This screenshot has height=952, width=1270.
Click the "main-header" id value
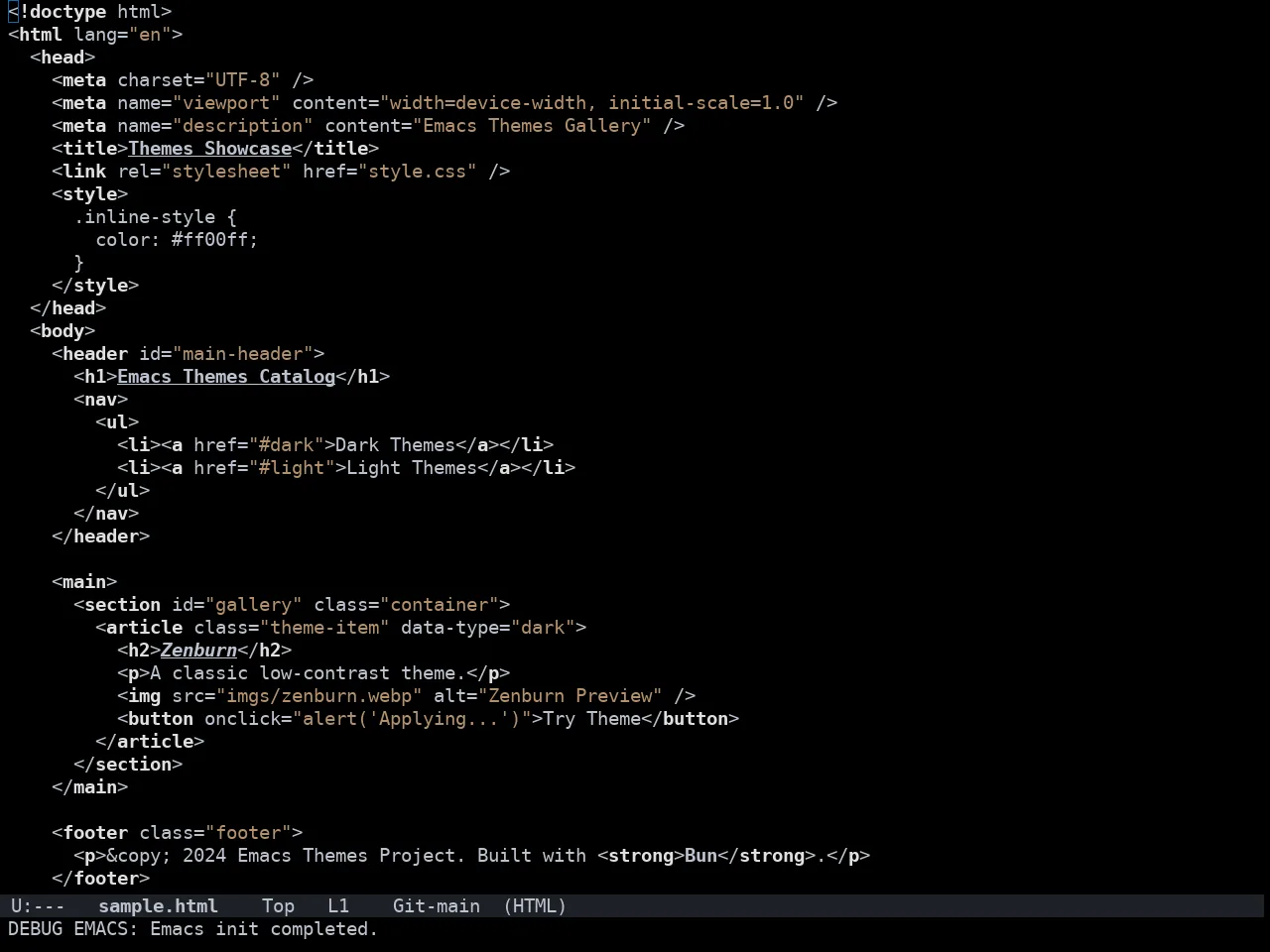tap(242, 354)
